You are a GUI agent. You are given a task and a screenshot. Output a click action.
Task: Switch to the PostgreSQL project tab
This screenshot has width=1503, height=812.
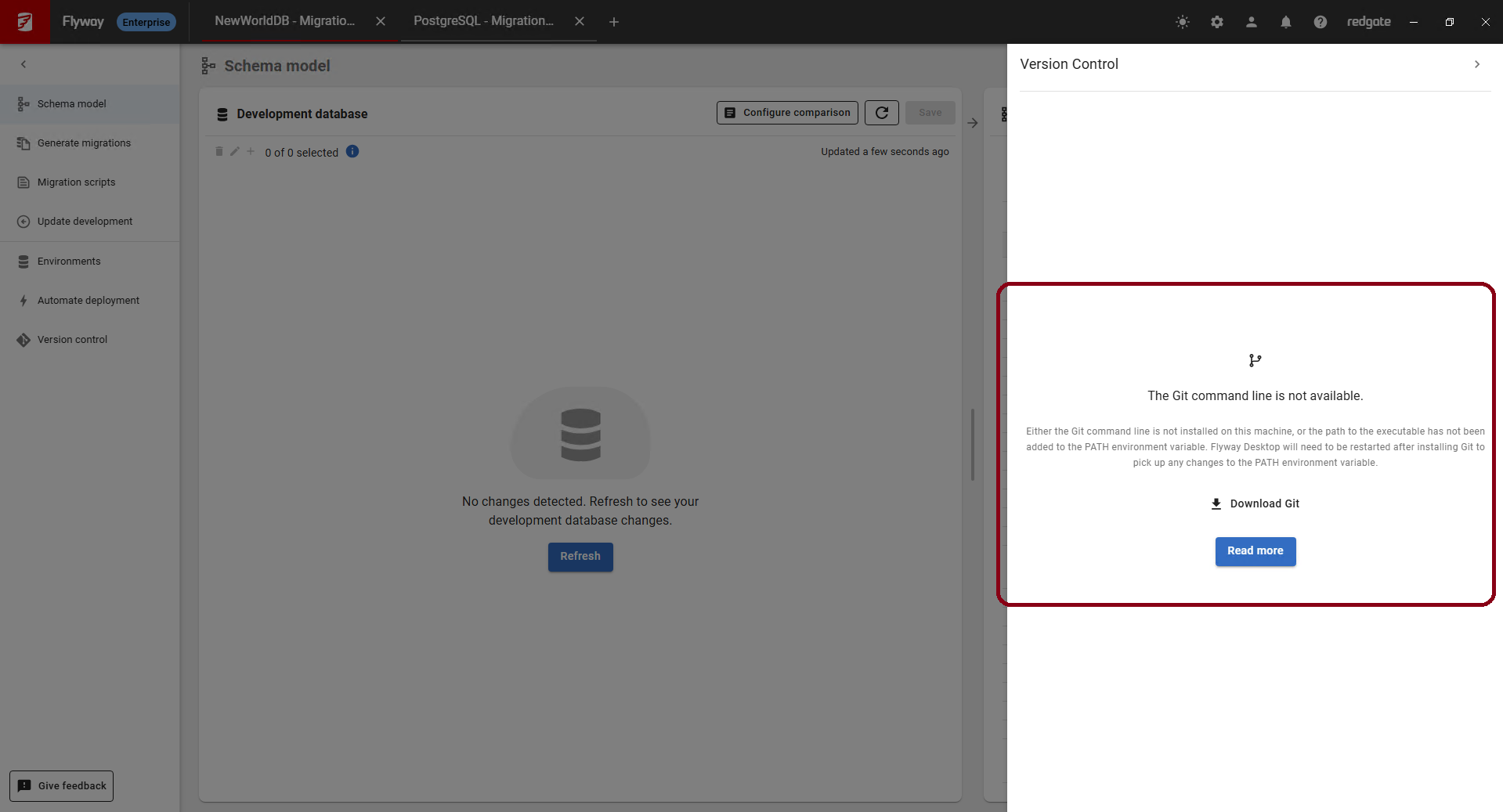(483, 21)
